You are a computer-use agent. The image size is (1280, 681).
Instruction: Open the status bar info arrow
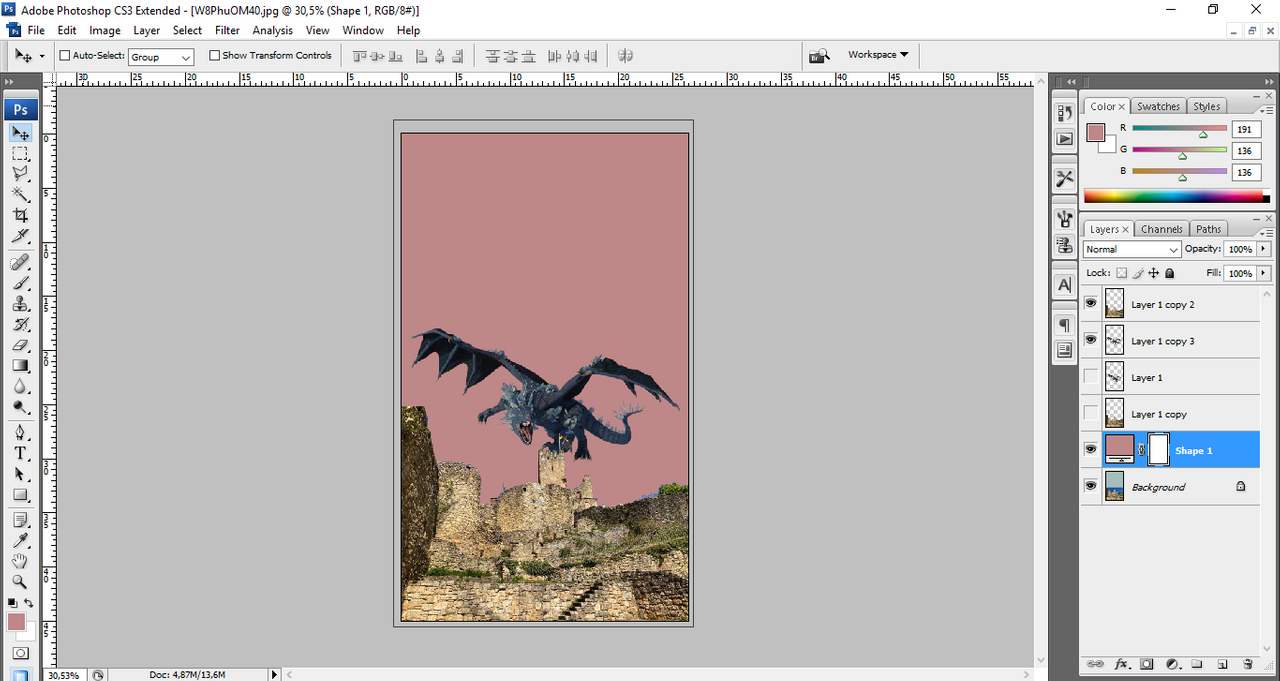point(275,675)
